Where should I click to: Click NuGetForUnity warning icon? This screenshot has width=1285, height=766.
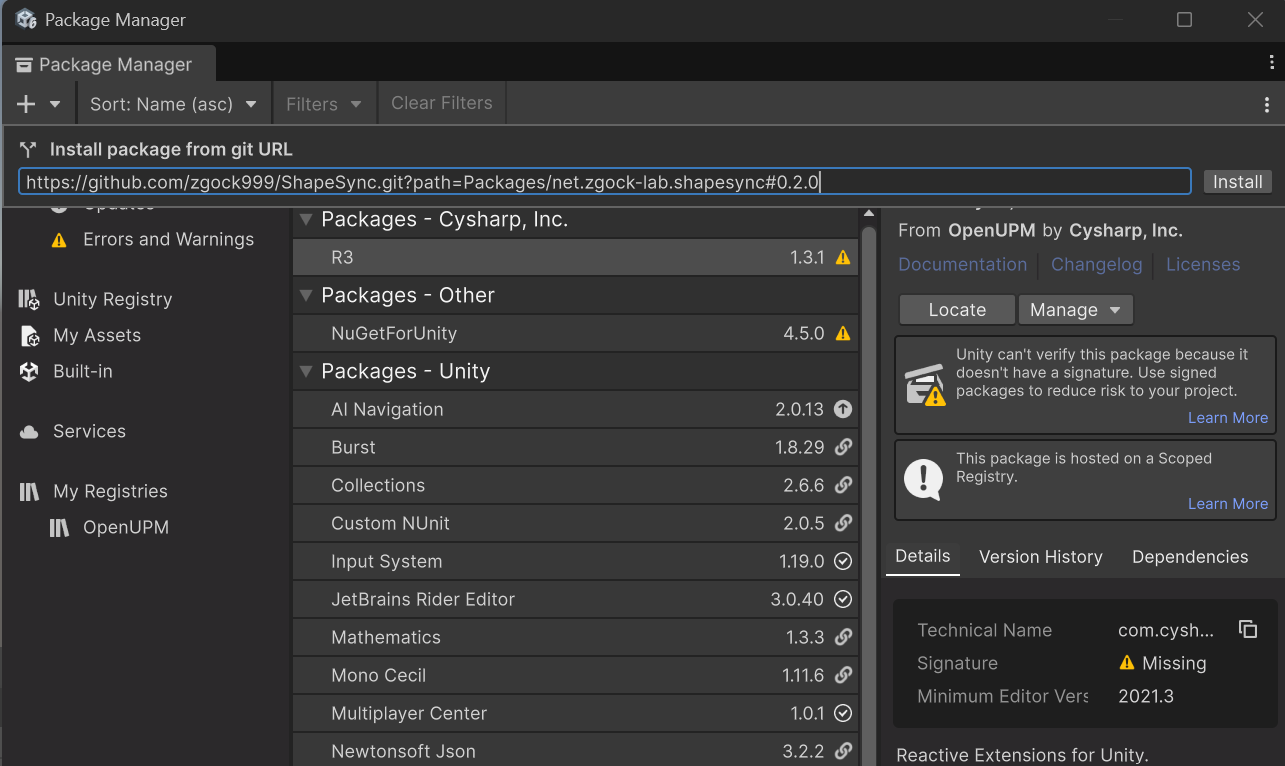coord(843,334)
